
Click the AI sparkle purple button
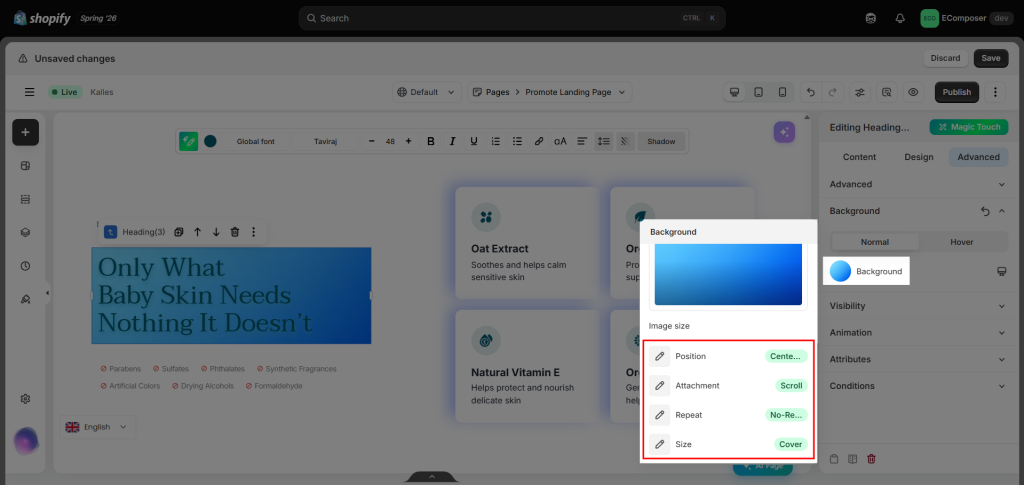tap(784, 132)
